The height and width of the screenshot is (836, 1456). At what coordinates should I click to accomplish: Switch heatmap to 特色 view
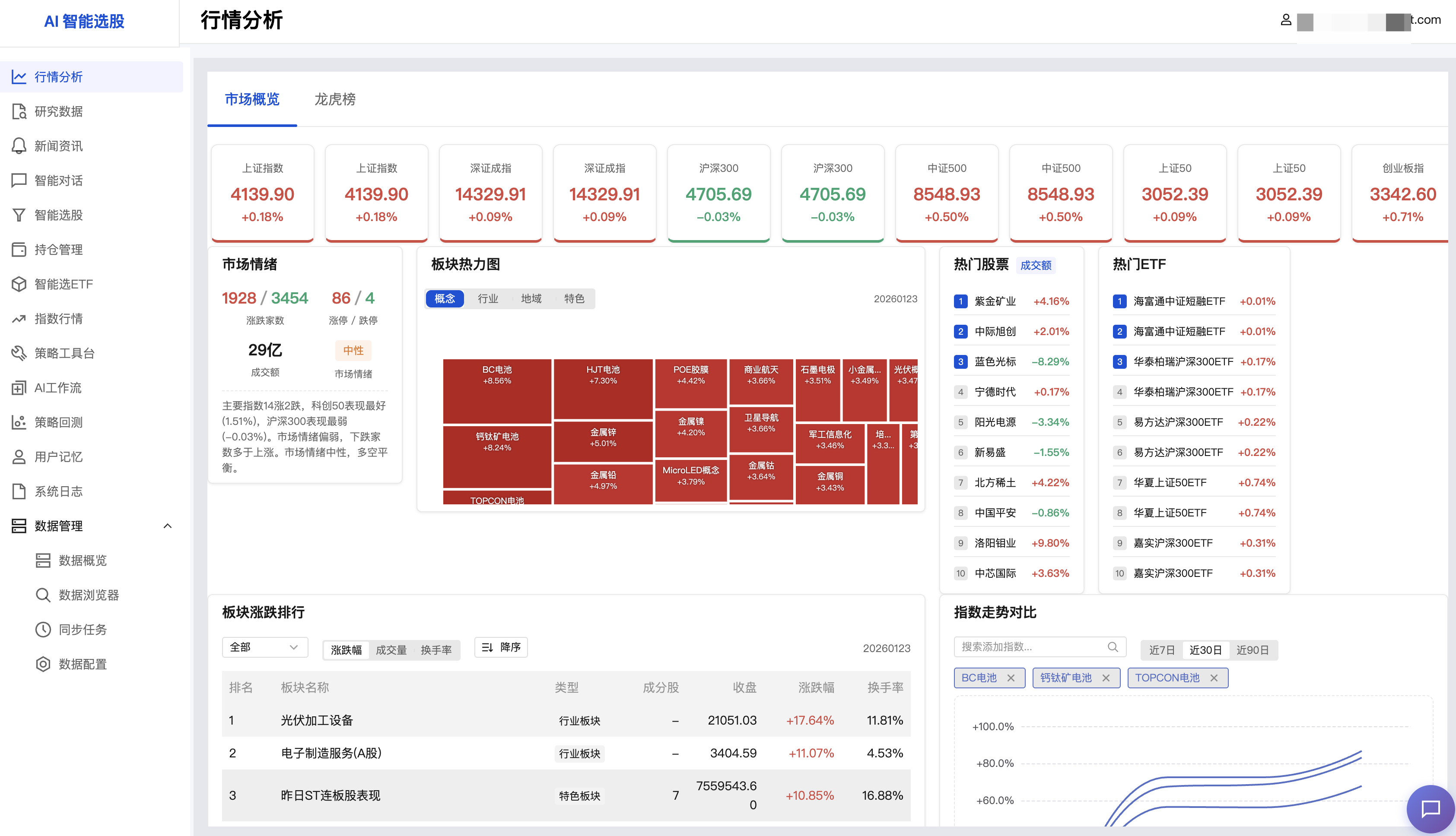pyautogui.click(x=574, y=298)
